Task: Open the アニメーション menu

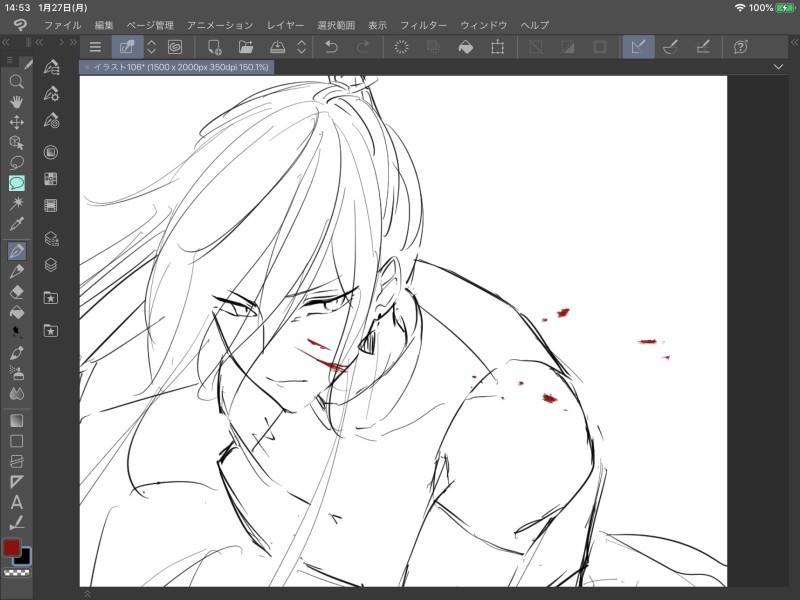Action: pyautogui.click(x=220, y=25)
